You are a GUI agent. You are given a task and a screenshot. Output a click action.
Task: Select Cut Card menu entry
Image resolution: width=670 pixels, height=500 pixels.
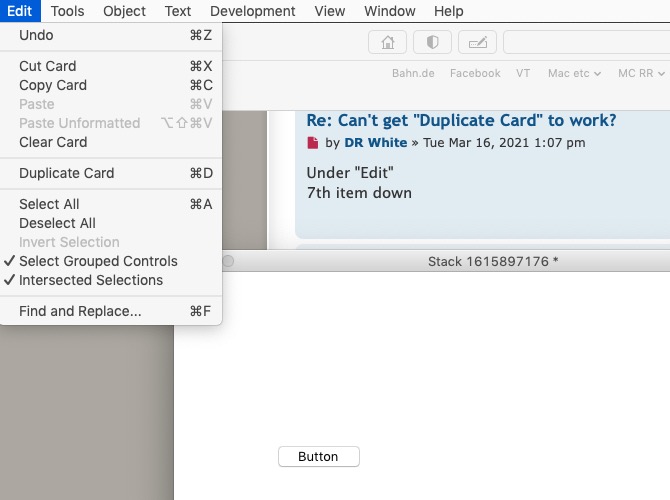coord(48,66)
